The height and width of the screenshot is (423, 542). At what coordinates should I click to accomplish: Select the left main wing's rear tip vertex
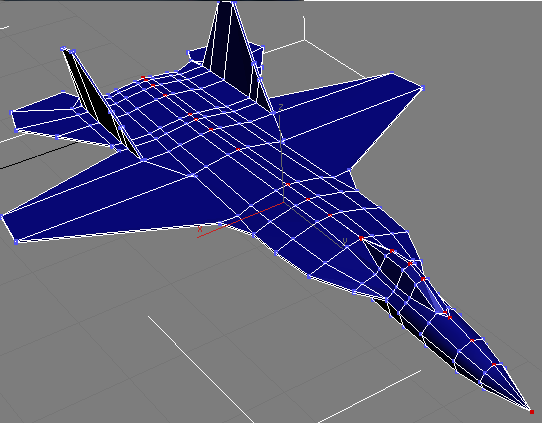tap(2, 217)
